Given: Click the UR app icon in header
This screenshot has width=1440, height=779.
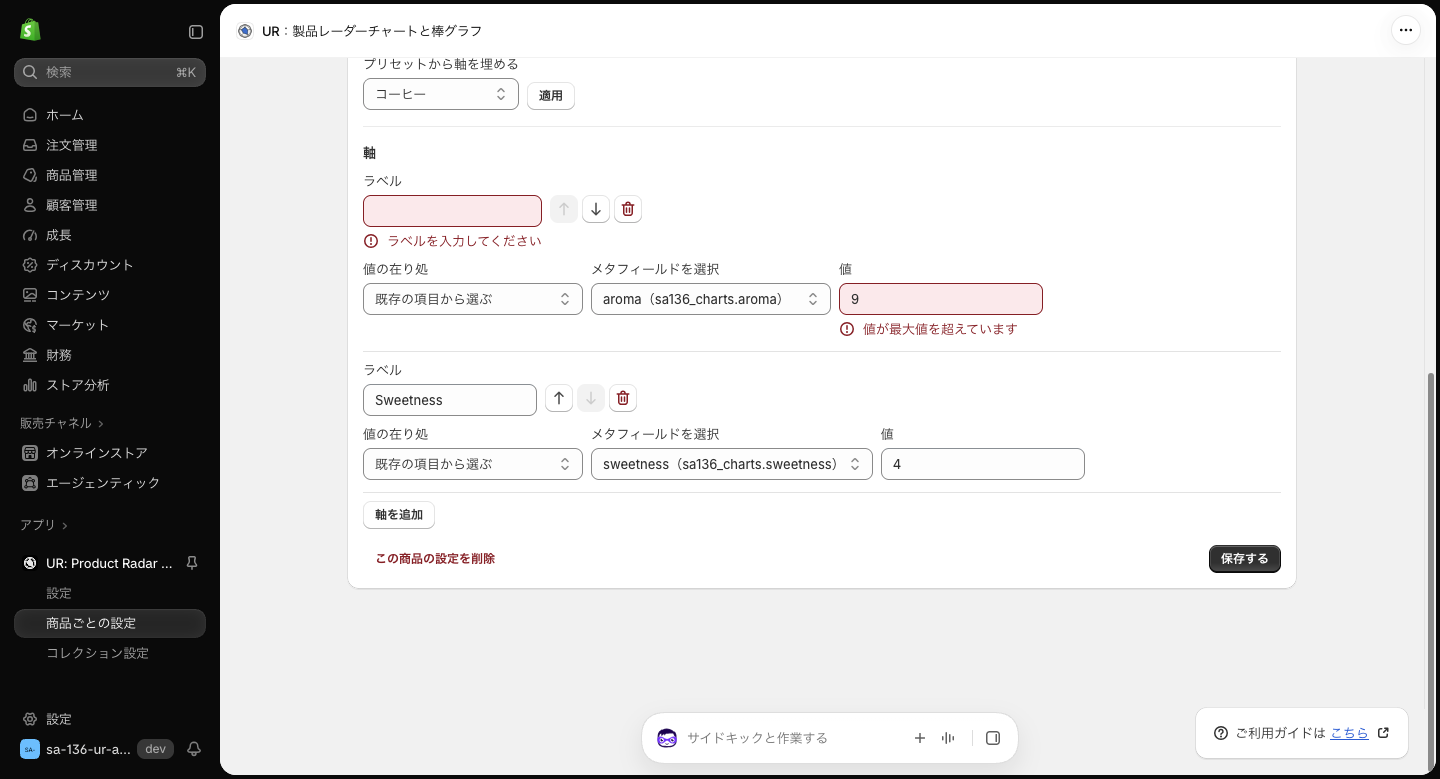Looking at the screenshot, I should click(x=245, y=31).
